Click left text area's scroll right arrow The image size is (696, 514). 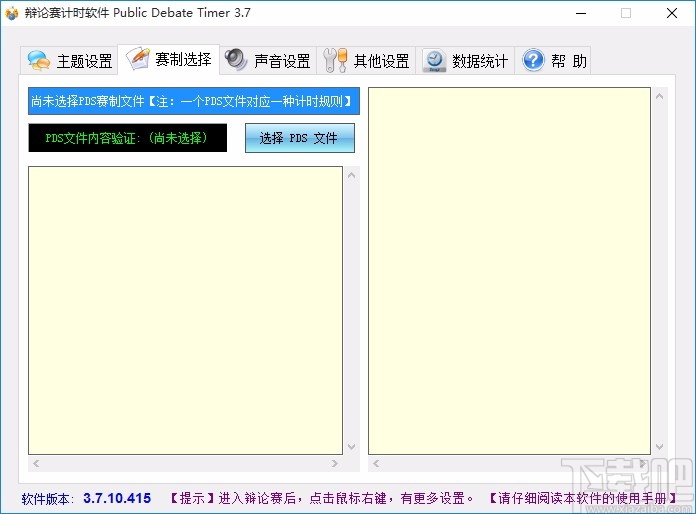point(335,463)
